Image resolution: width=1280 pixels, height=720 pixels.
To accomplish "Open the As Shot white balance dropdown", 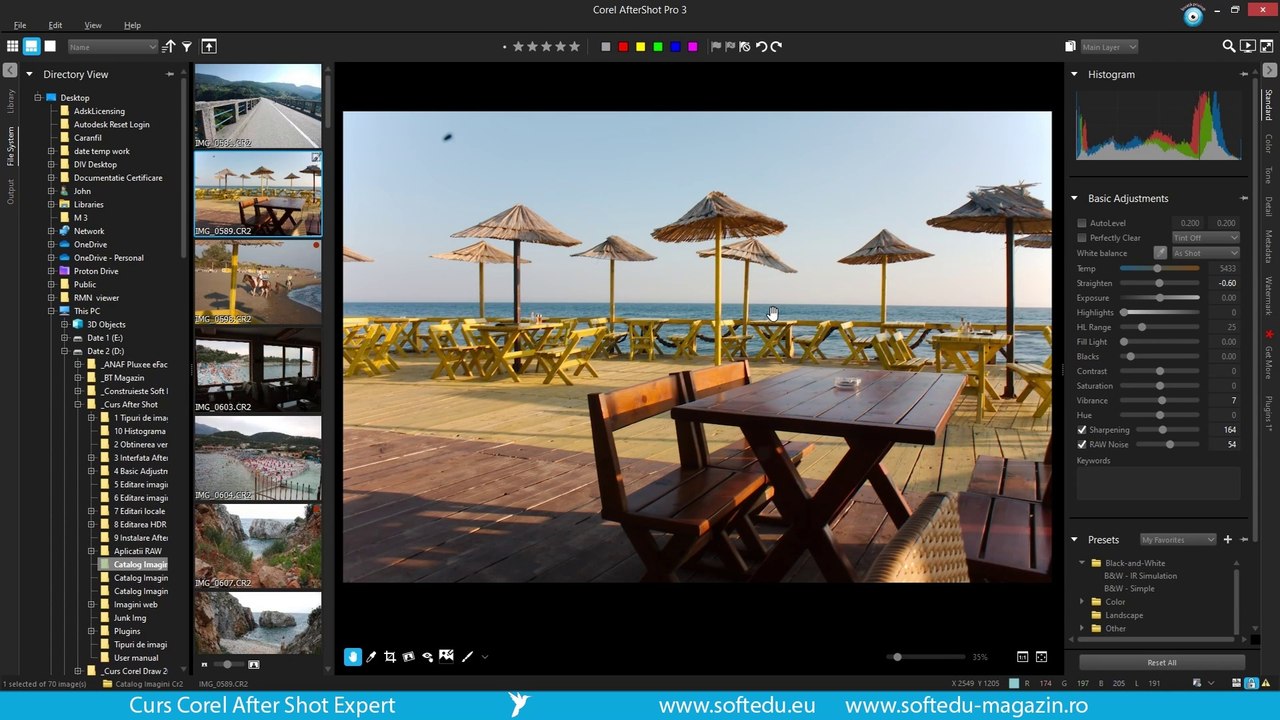I will [1205, 253].
